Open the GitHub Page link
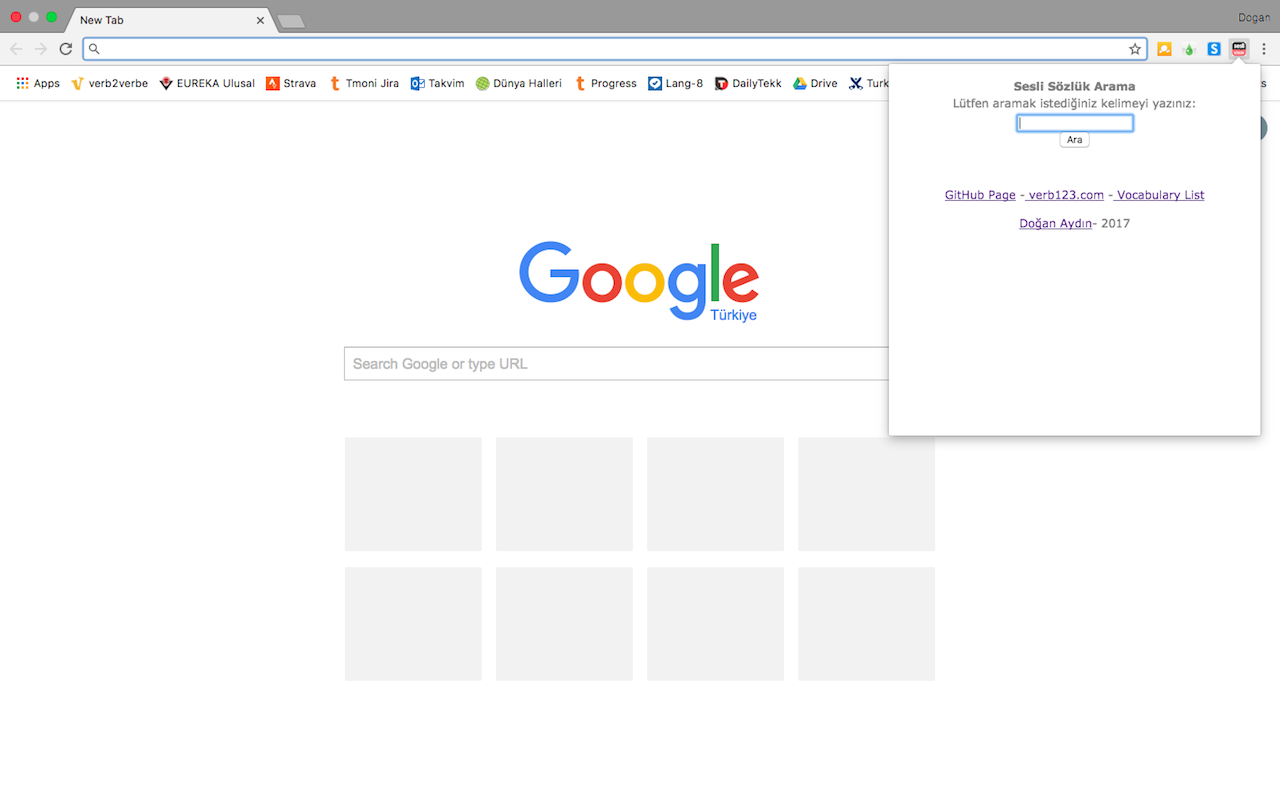The height and width of the screenshot is (800, 1280). (980, 195)
